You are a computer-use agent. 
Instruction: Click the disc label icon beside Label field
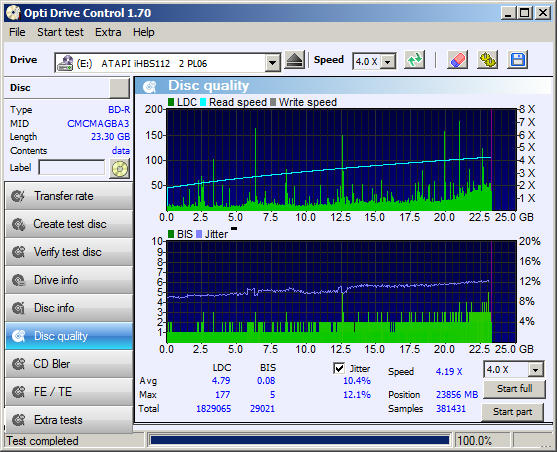pyautogui.click(x=120, y=168)
